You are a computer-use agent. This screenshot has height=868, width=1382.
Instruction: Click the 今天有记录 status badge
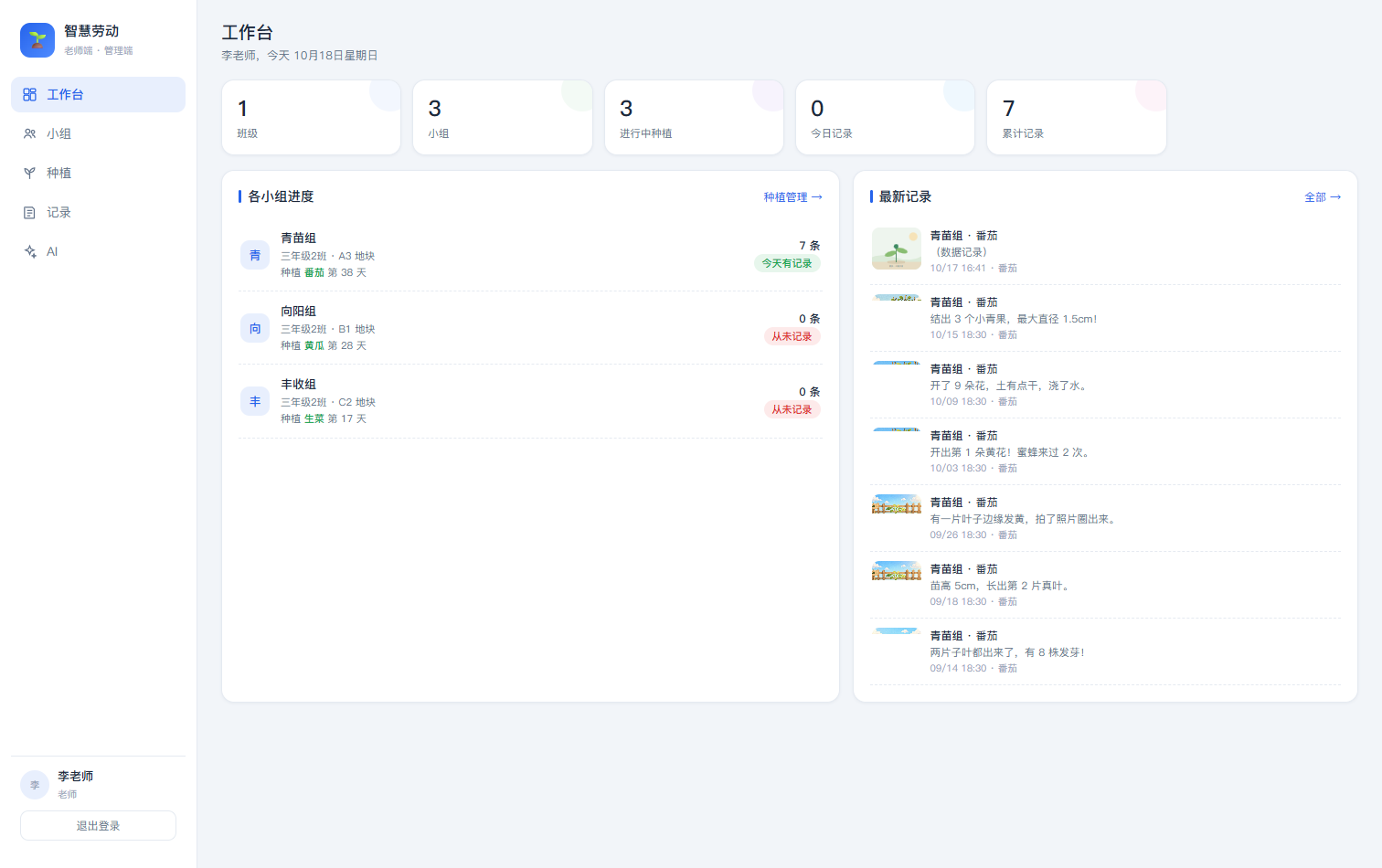(x=787, y=263)
